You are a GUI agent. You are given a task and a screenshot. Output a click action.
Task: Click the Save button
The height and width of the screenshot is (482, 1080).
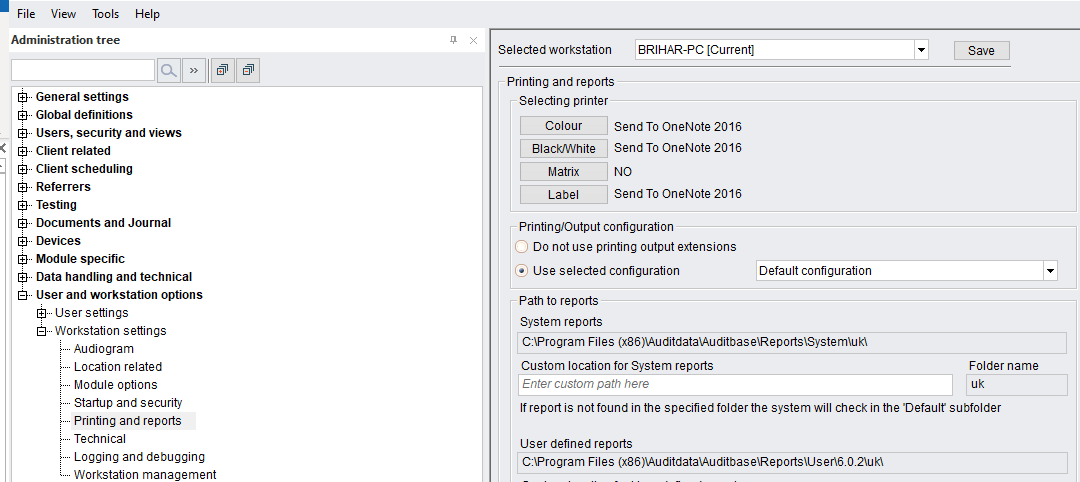point(982,50)
